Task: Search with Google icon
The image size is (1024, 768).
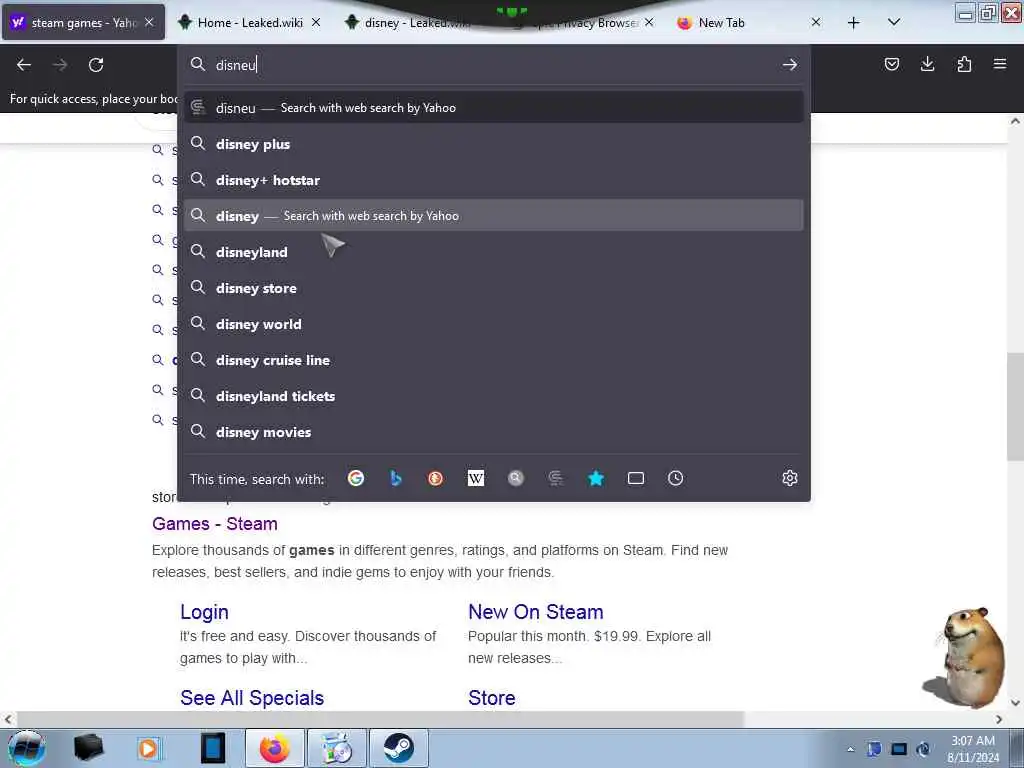Action: 356,479
